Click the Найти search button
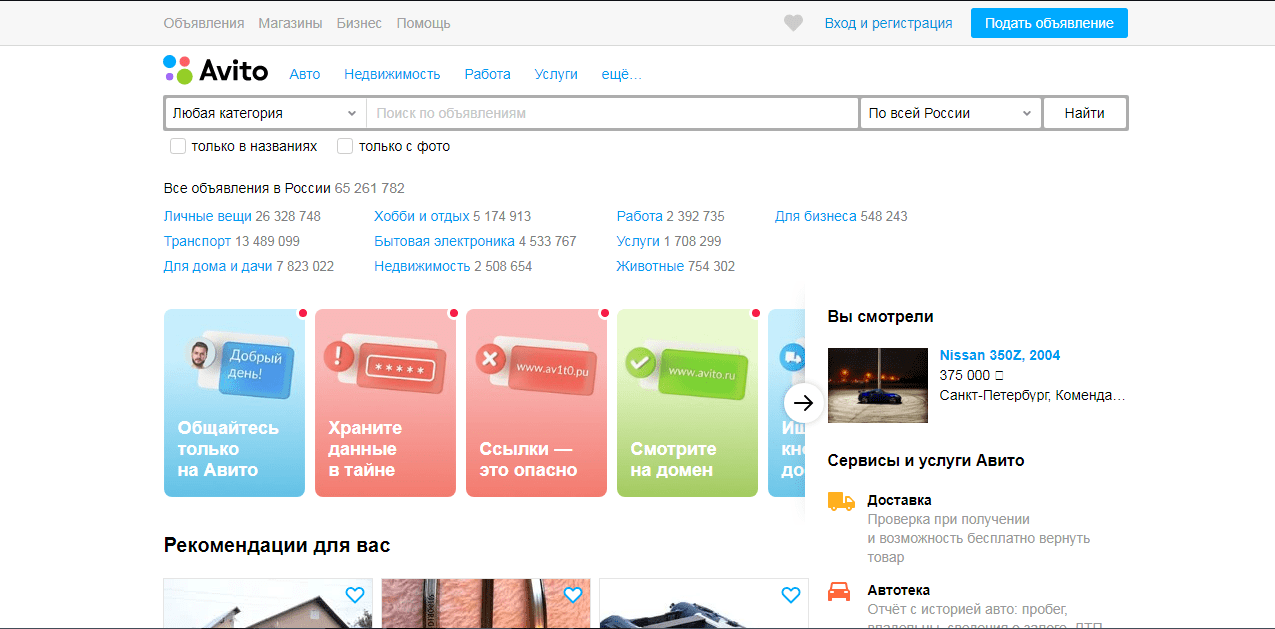This screenshot has height=629, width=1275. point(1085,113)
